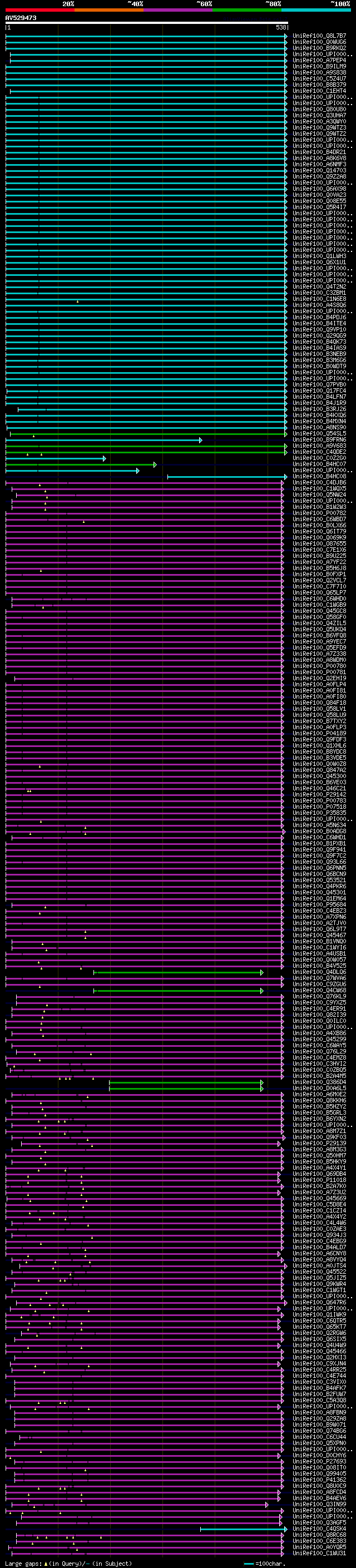Open the UniRef100_C4QDE2 hit

tap(319, 452)
